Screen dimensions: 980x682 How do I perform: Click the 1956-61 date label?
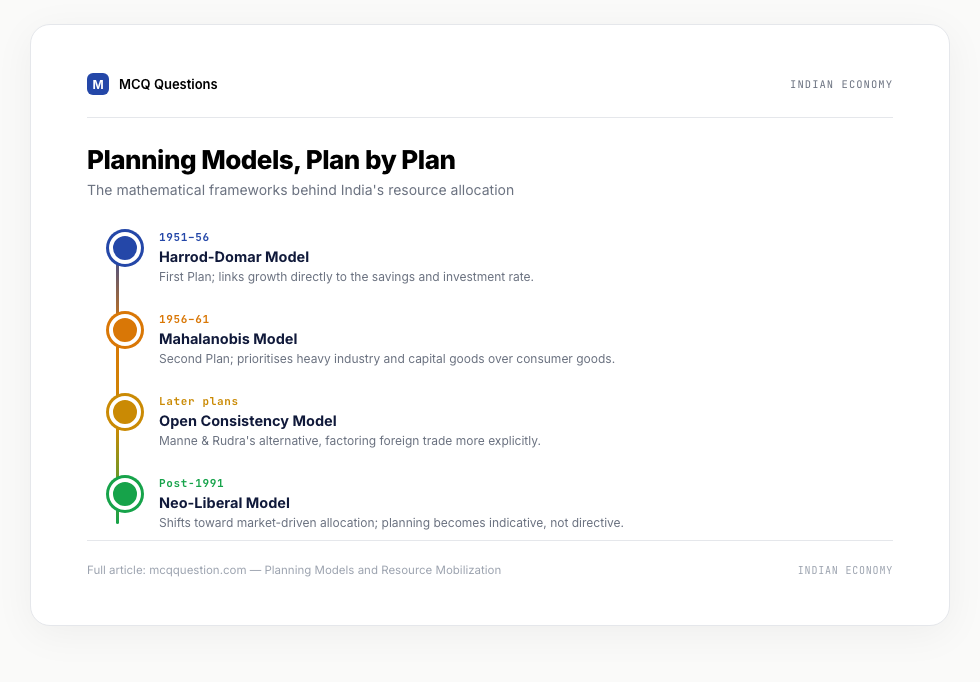click(184, 319)
